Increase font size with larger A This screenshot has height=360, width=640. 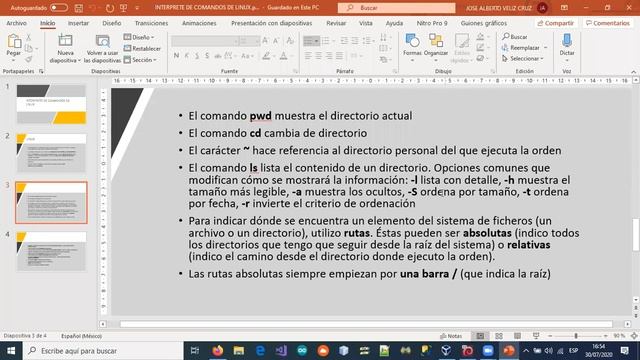pos(265,40)
